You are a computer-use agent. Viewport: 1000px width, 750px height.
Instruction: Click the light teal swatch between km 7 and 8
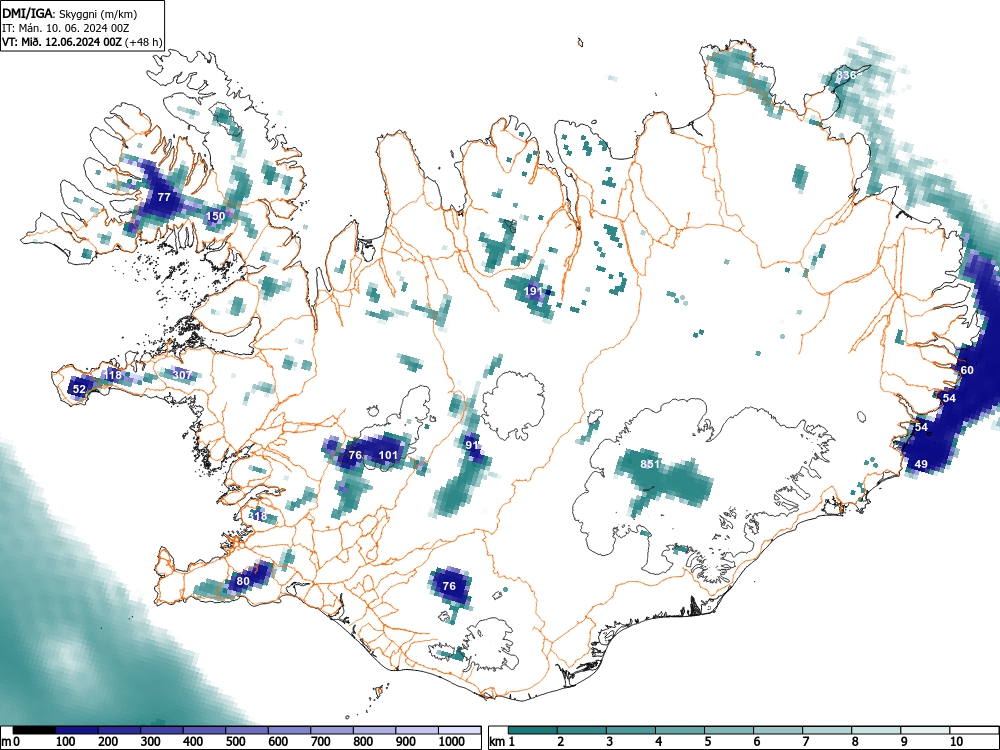(x=827, y=731)
